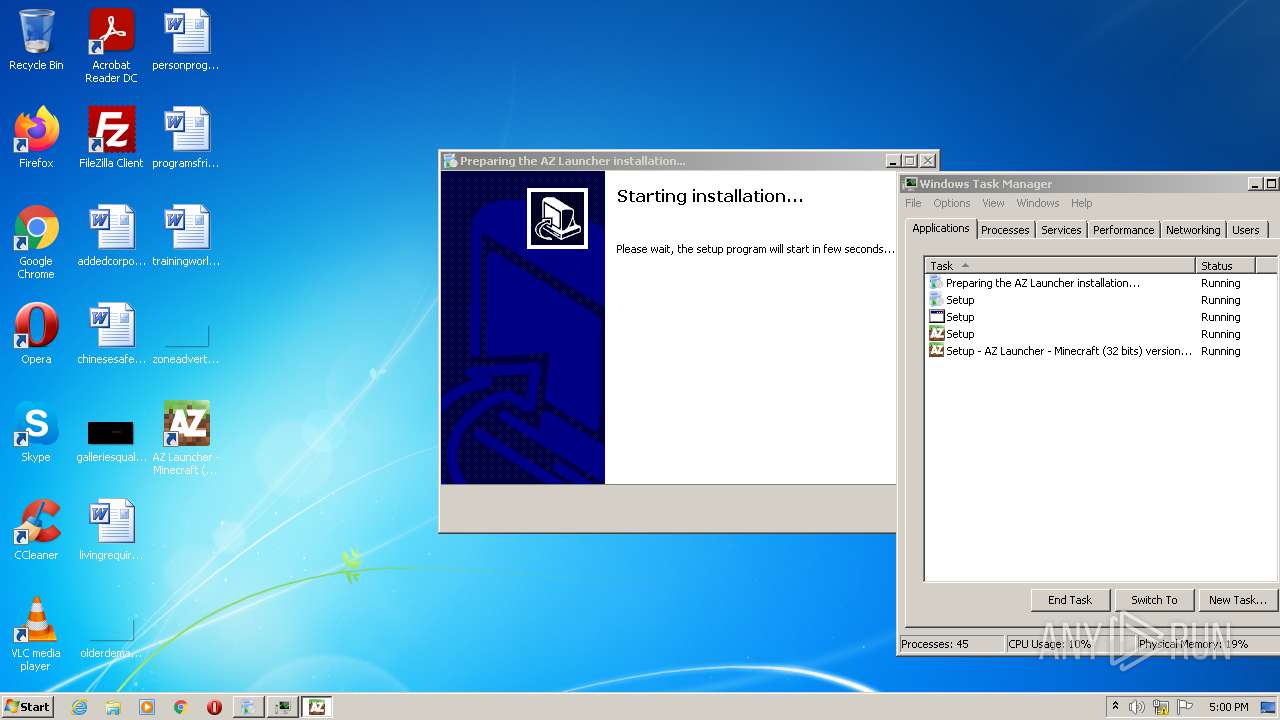Click the installer icon in Starting installation dialog
The height and width of the screenshot is (720, 1280).
tap(557, 218)
